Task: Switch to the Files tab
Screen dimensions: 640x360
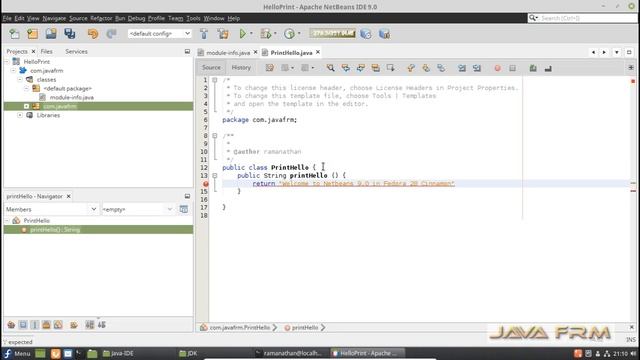Action: pyautogui.click(x=47, y=51)
